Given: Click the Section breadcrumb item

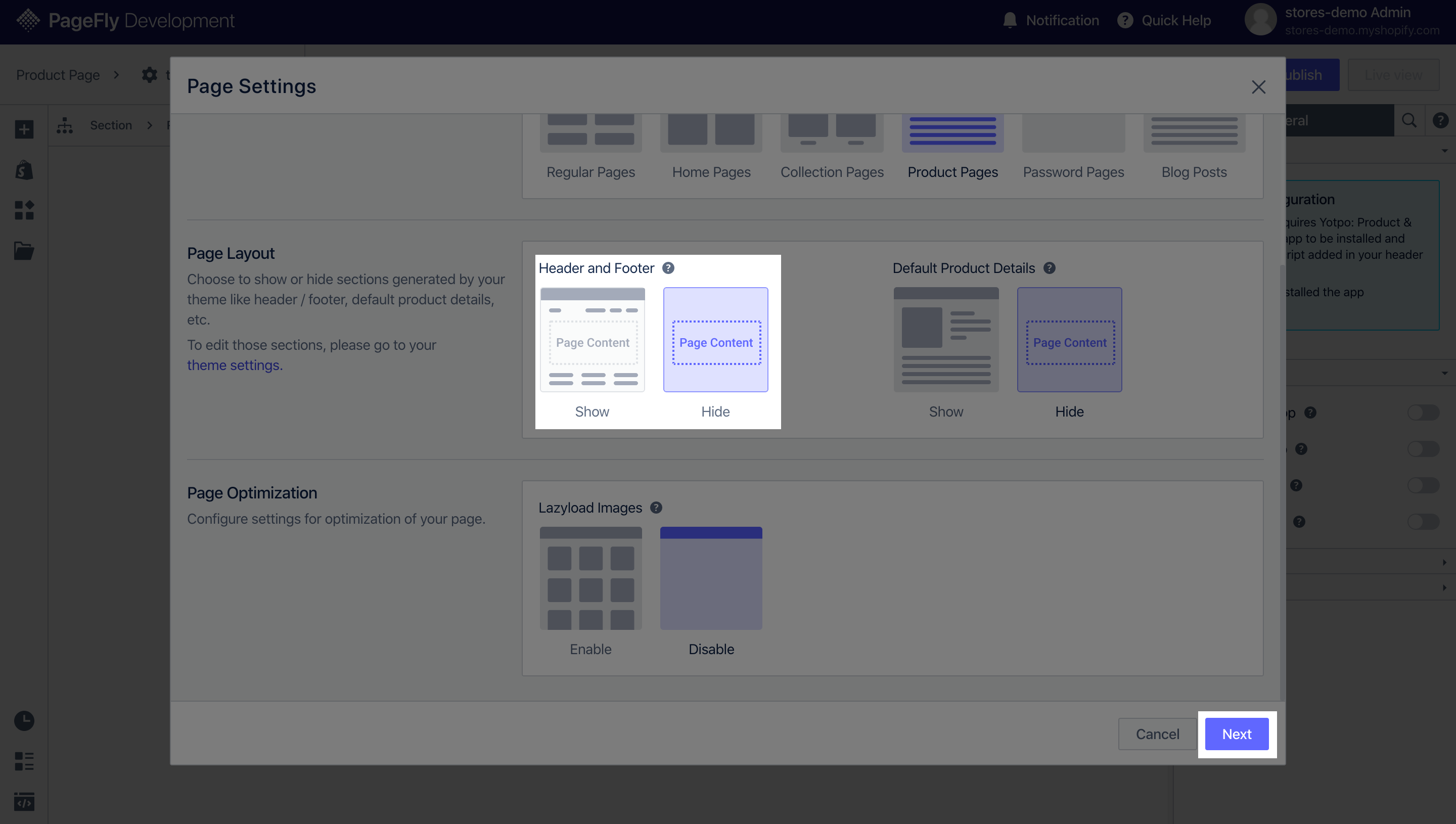Looking at the screenshot, I should [111, 125].
